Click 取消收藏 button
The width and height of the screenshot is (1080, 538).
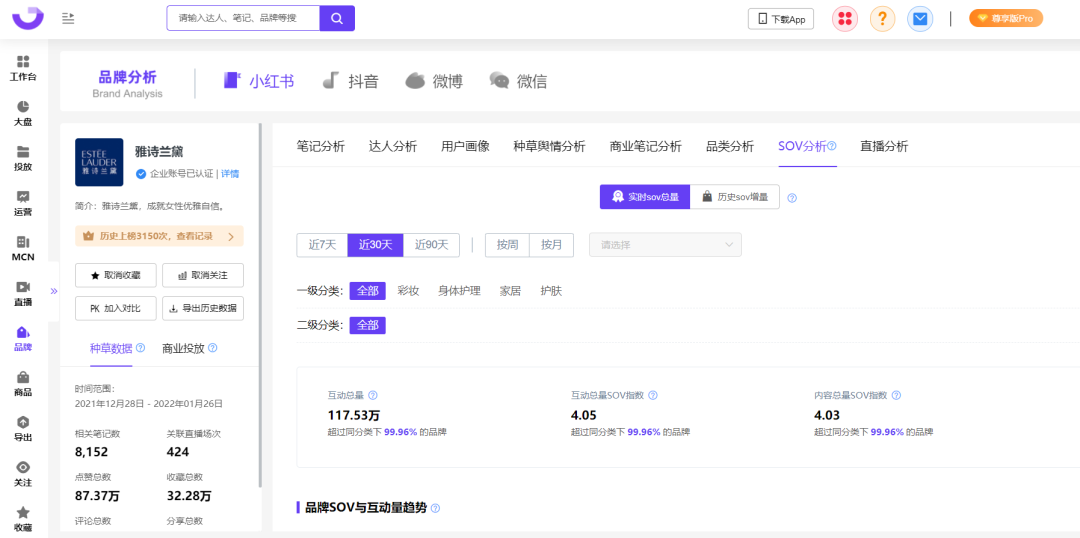tap(116, 276)
